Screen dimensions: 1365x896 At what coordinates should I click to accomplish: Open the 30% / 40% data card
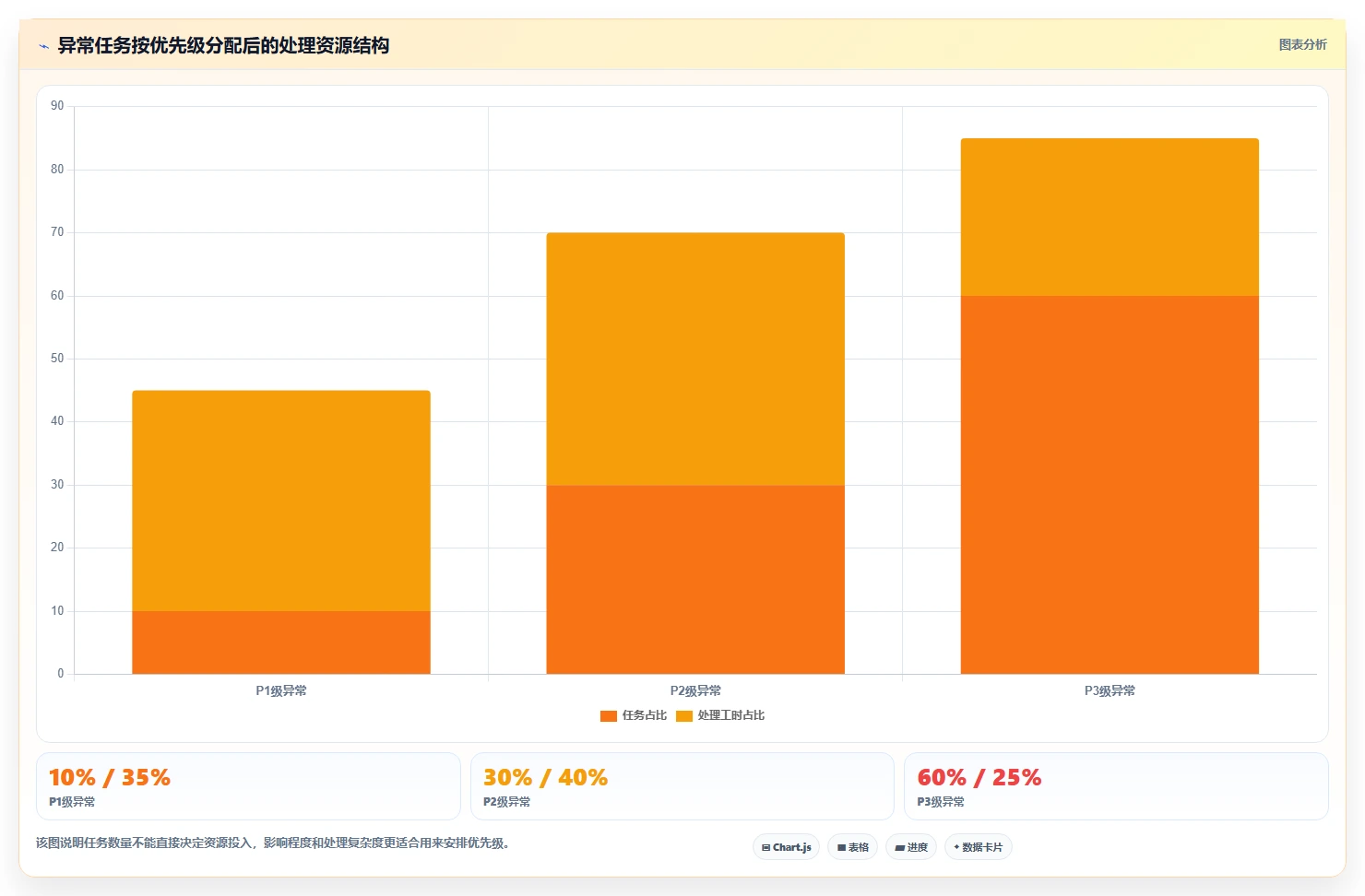click(x=682, y=786)
